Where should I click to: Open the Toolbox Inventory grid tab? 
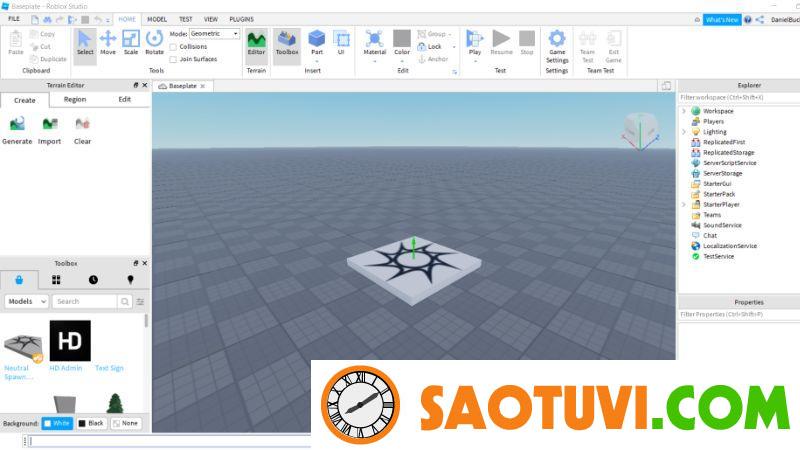coord(56,280)
